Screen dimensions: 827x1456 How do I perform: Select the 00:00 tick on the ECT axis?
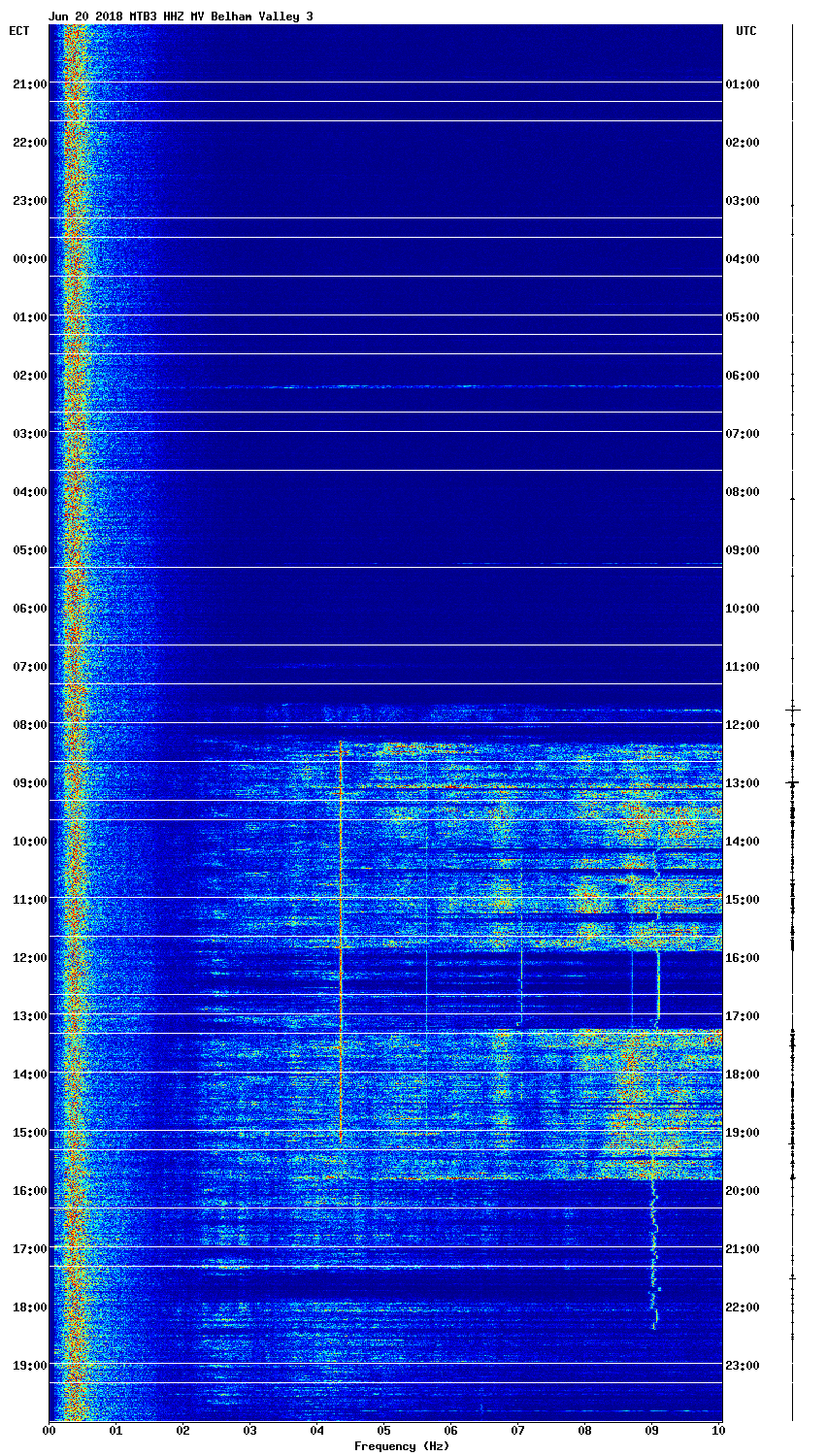pos(29,259)
